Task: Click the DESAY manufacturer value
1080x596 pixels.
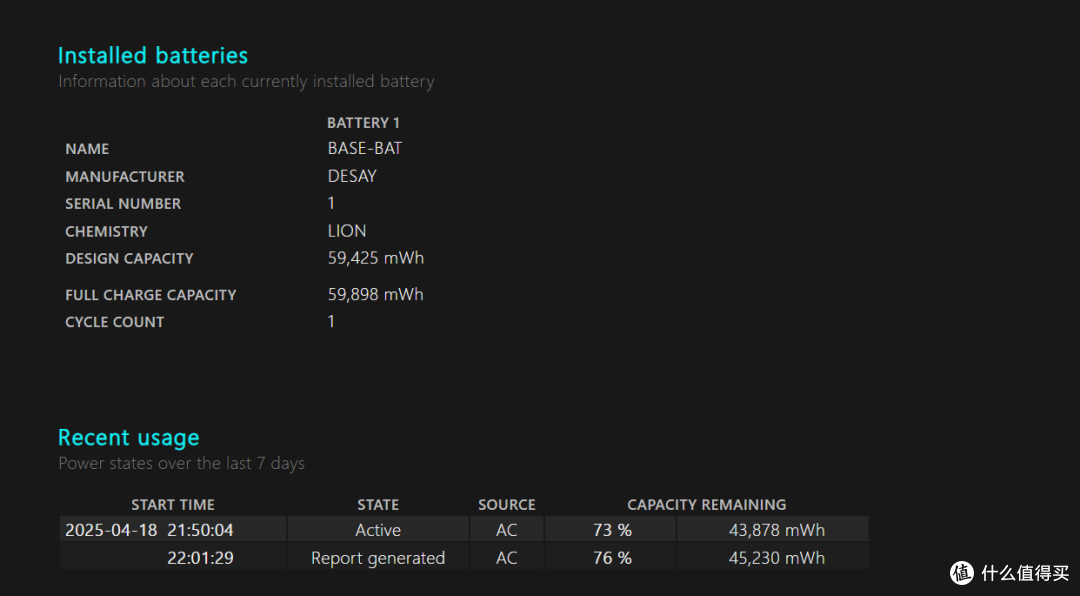Action: [x=352, y=176]
